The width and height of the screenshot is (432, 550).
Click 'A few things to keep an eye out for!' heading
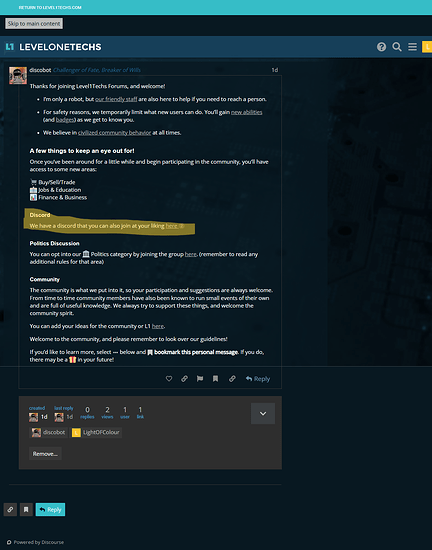point(82,151)
